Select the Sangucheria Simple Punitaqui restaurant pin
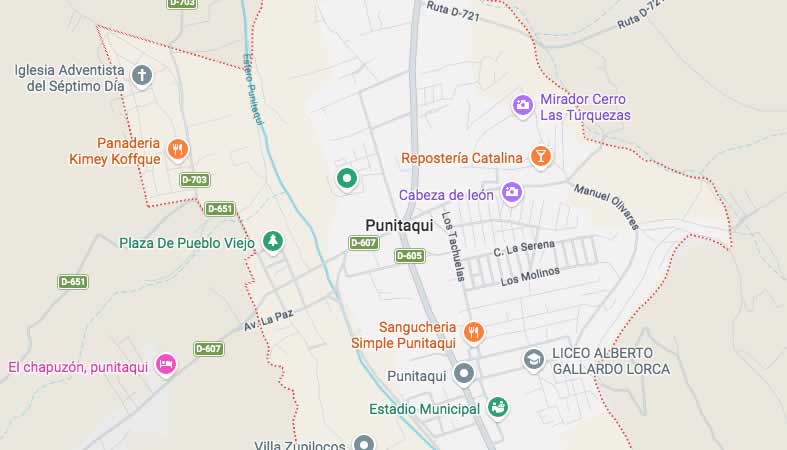 [x=473, y=333]
